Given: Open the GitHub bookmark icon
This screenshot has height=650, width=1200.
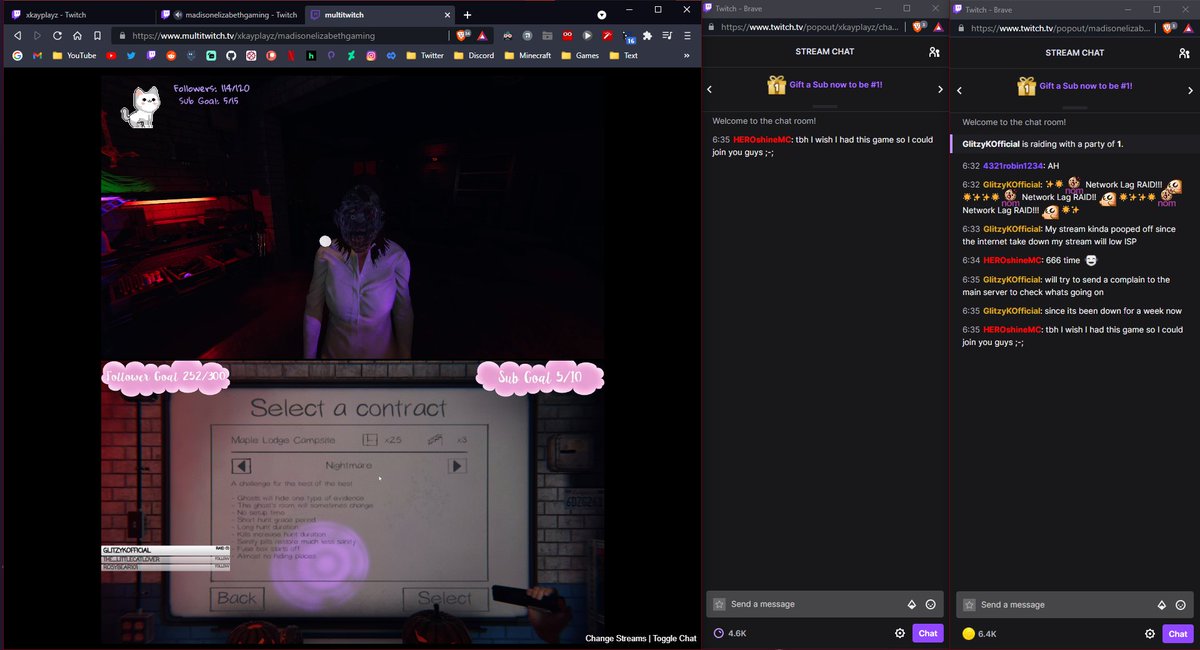Looking at the screenshot, I should coord(231,55).
